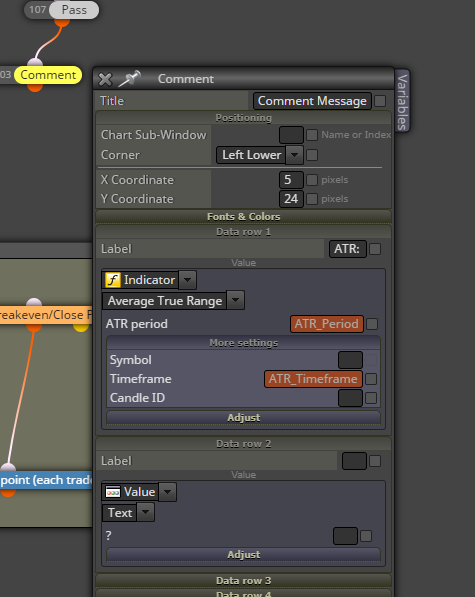The height and width of the screenshot is (597, 475).
Task: Select the yellow Comment block
Action: (48, 75)
